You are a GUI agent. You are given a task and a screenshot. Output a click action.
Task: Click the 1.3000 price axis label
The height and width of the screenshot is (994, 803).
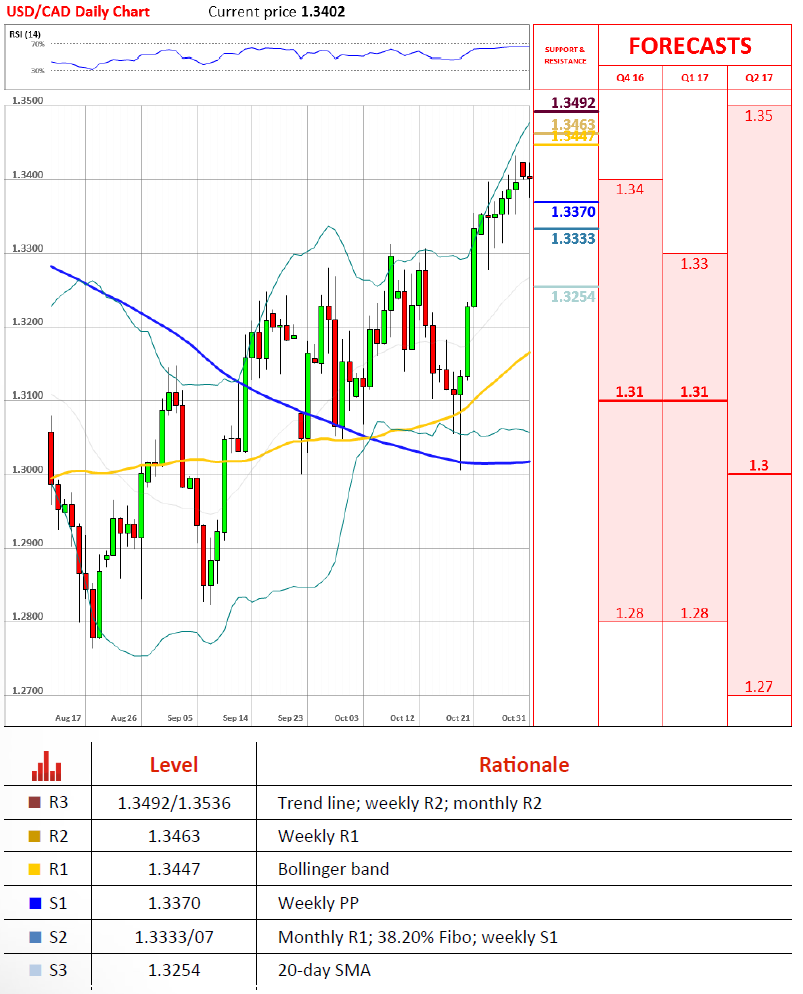28,469
